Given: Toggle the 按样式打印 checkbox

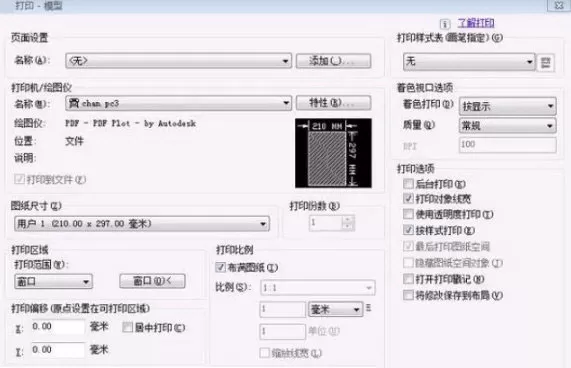Looking at the screenshot, I should click(409, 230).
